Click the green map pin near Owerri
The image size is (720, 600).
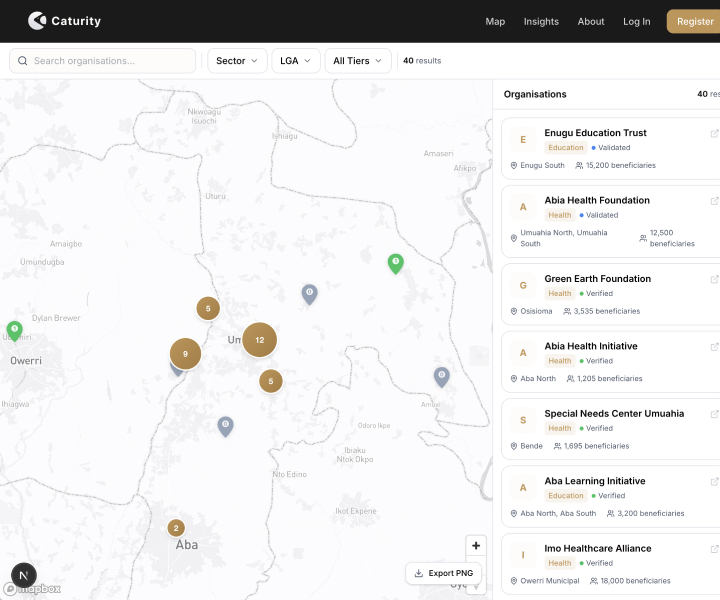pyautogui.click(x=14, y=329)
